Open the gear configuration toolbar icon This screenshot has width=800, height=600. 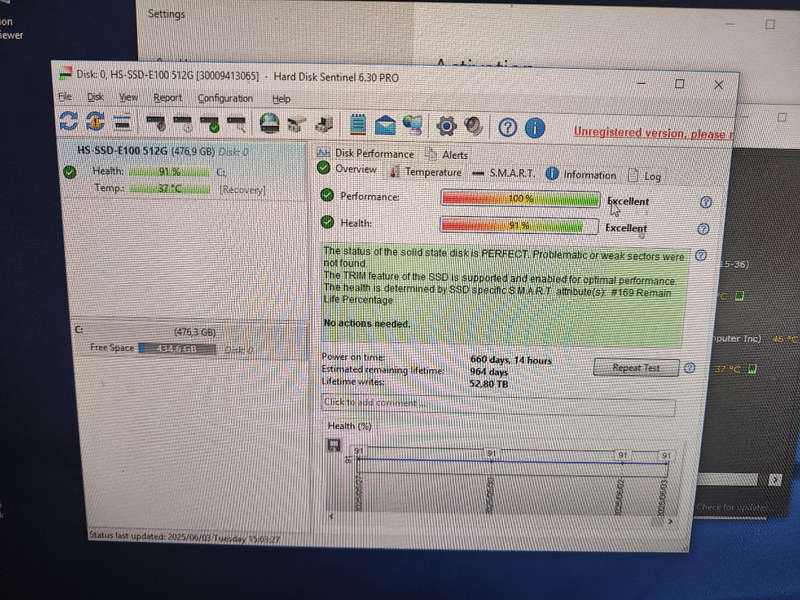tap(446, 126)
